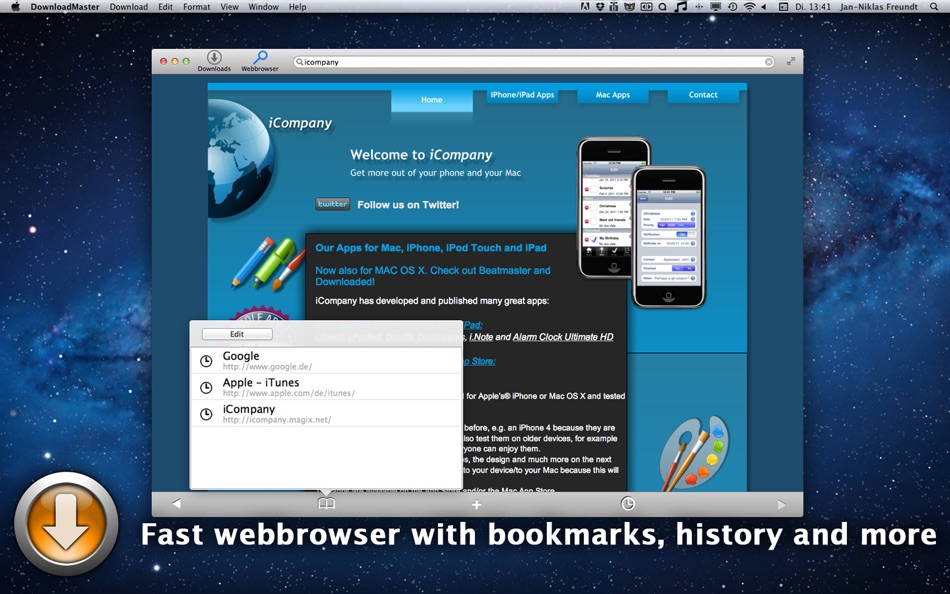
Task: Open Spotlight search in the menu bar
Action: [x=934, y=7]
